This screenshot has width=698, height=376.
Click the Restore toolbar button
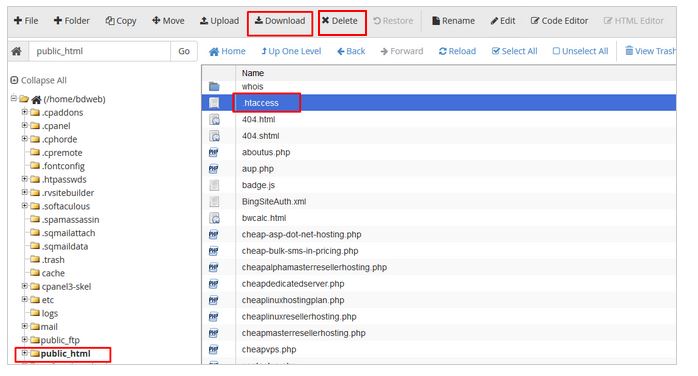click(x=393, y=21)
